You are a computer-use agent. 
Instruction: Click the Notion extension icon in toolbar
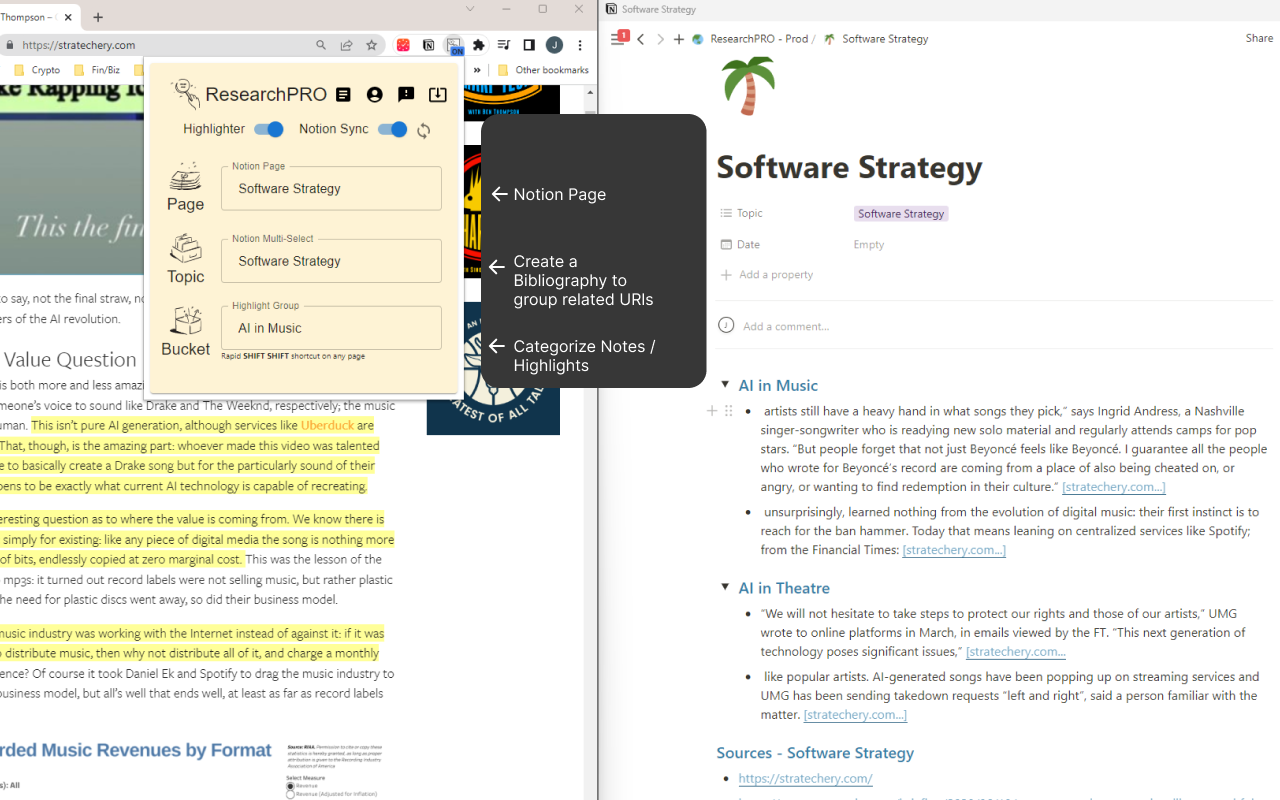[428, 45]
